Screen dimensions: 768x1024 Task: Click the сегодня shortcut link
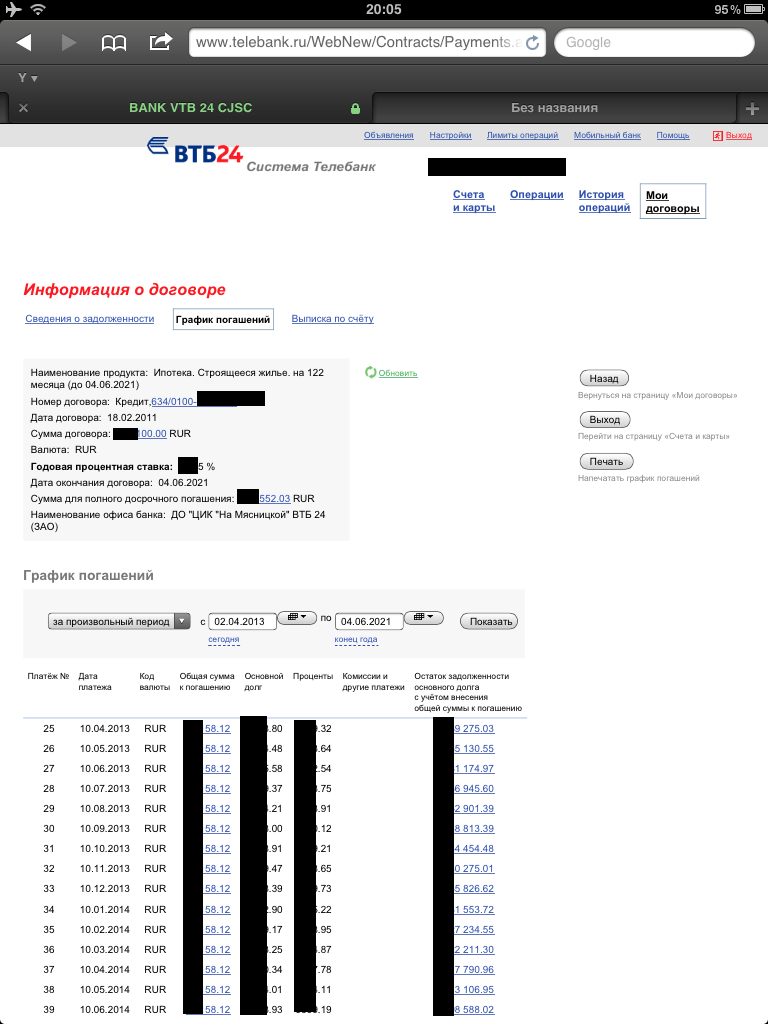224,639
